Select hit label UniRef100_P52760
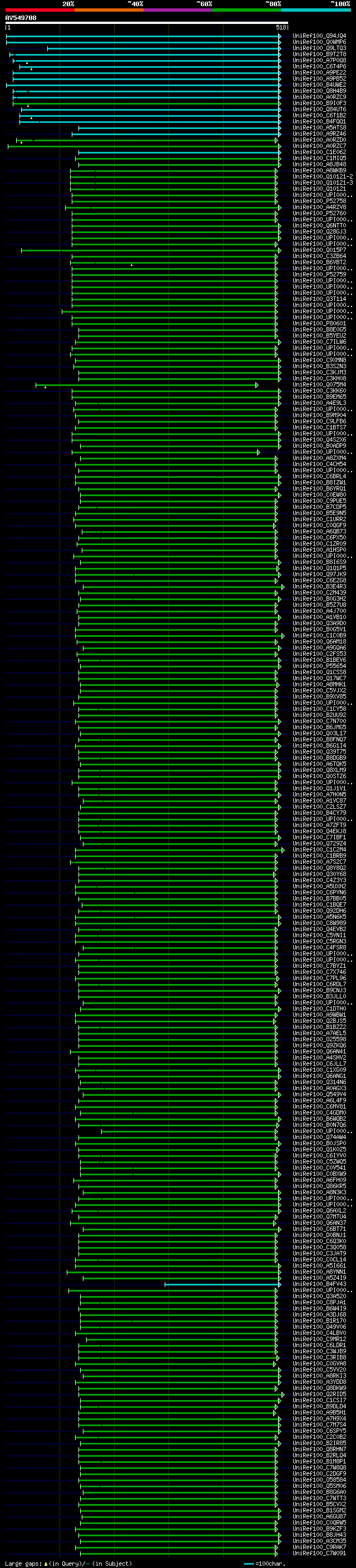This screenshot has height=1568, width=356. 319,213
